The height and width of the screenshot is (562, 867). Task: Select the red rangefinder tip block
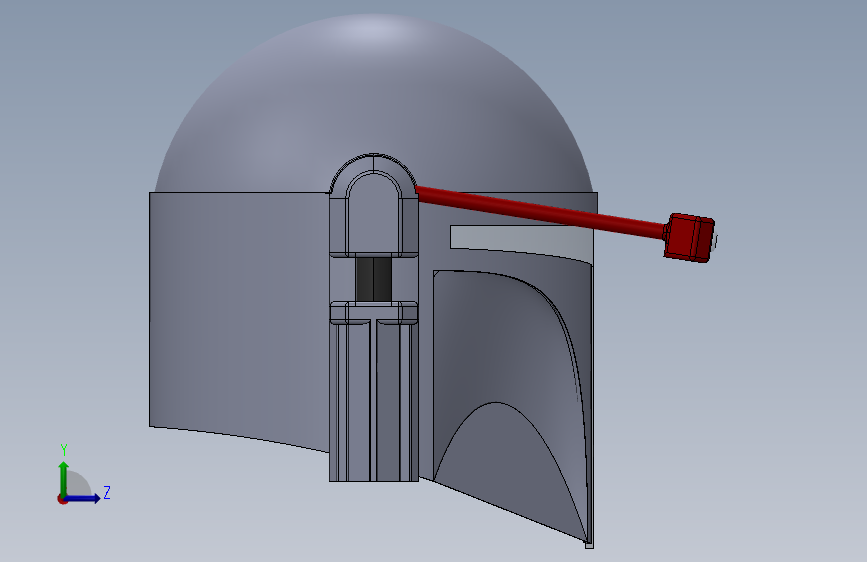(x=689, y=237)
